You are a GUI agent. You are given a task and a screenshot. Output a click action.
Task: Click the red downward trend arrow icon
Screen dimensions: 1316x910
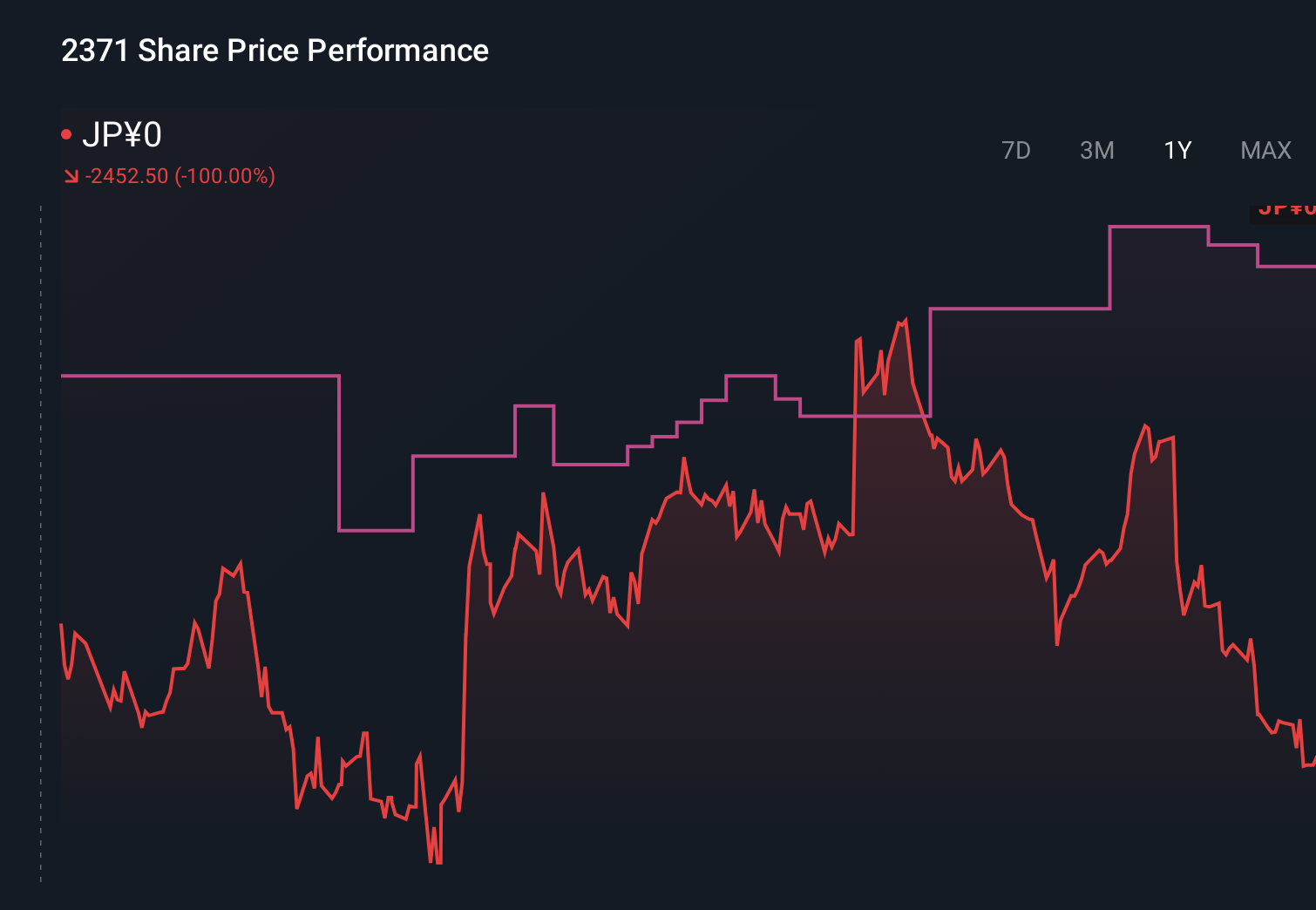(x=71, y=174)
